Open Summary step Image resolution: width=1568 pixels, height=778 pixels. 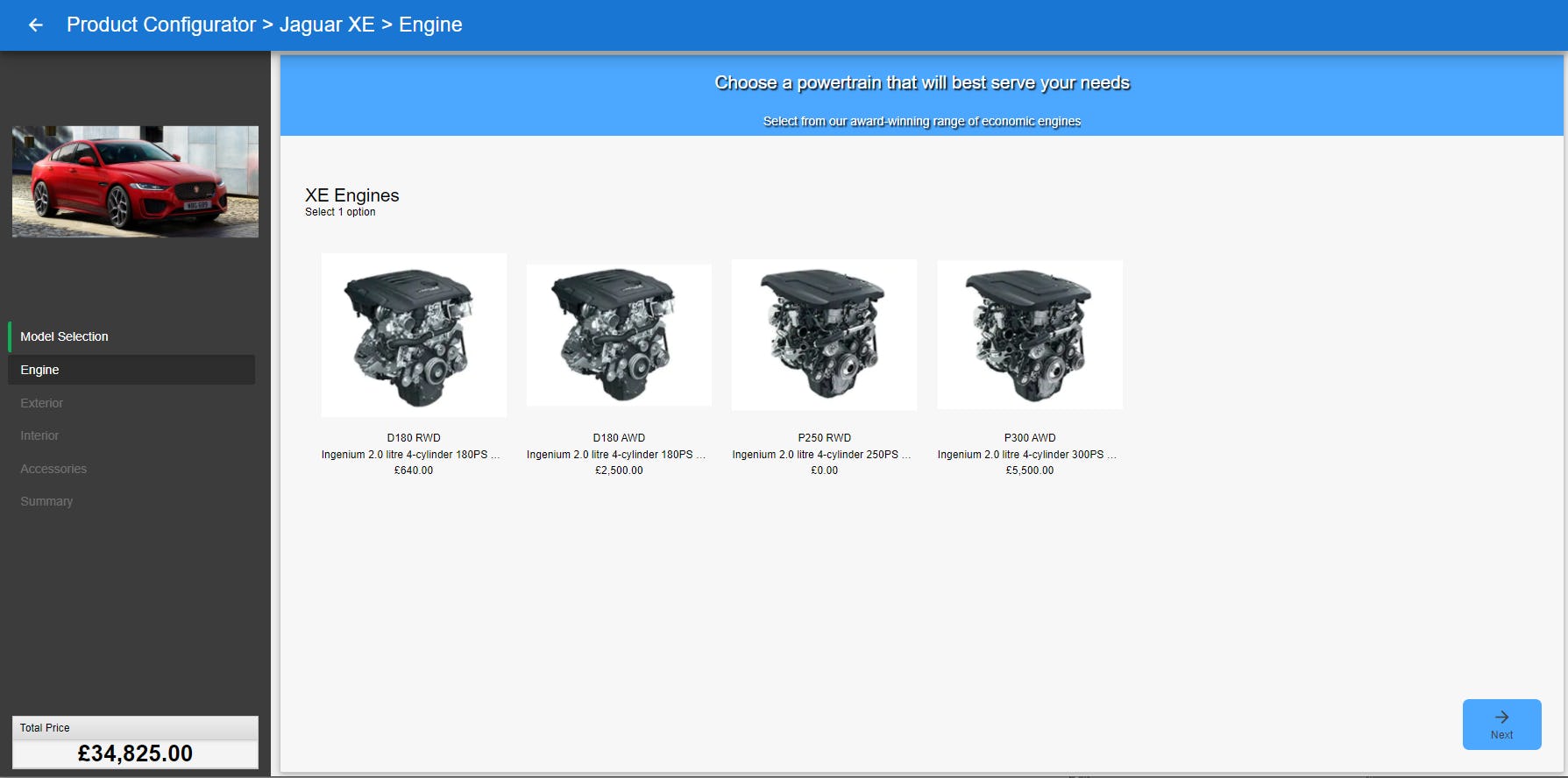coord(46,501)
